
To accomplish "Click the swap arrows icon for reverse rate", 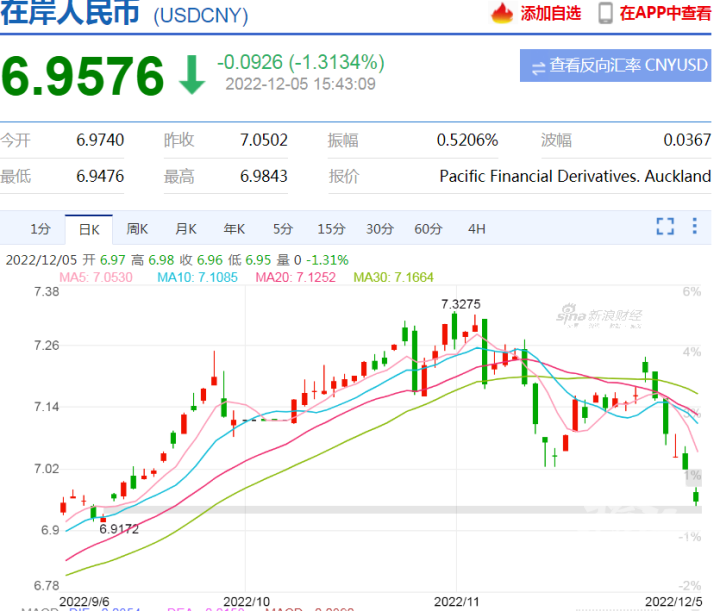I will click(538, 67).
